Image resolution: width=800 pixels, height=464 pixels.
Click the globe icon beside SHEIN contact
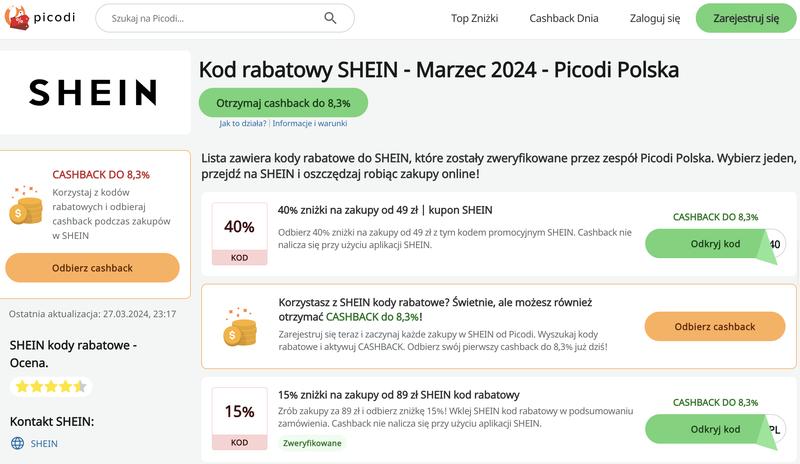click(x=17, y=443)
